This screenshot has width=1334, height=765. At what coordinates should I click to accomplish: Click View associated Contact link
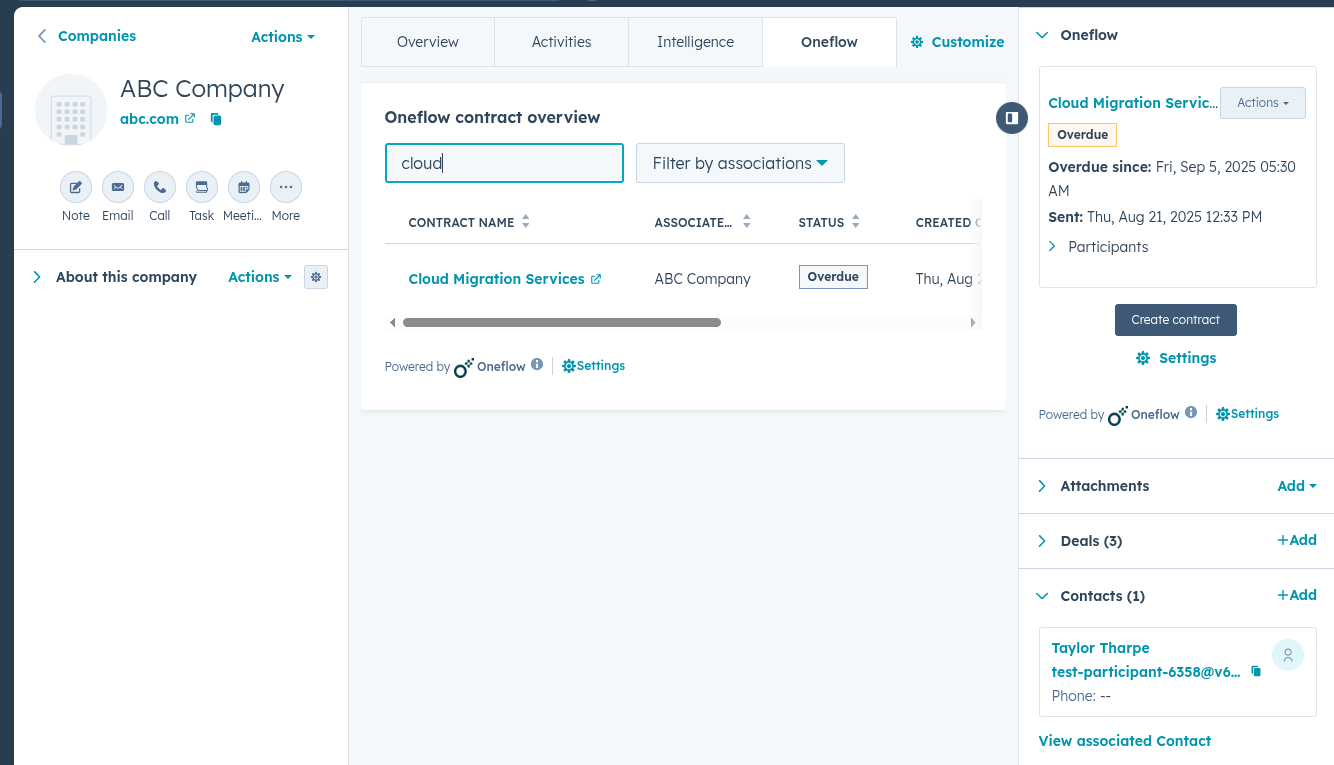coord(1125,741)
